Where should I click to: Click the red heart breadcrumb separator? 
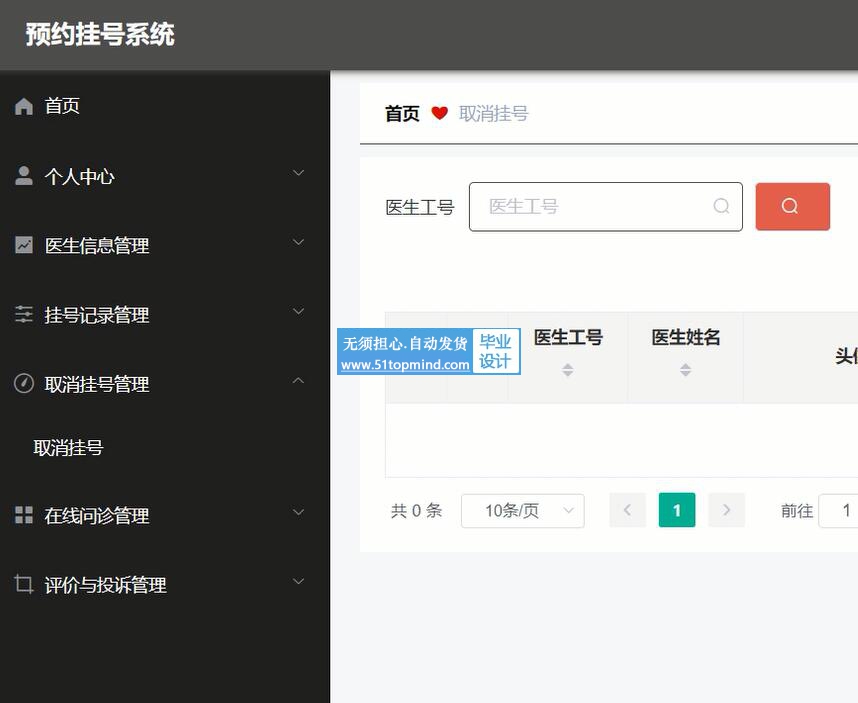(439, 113)
